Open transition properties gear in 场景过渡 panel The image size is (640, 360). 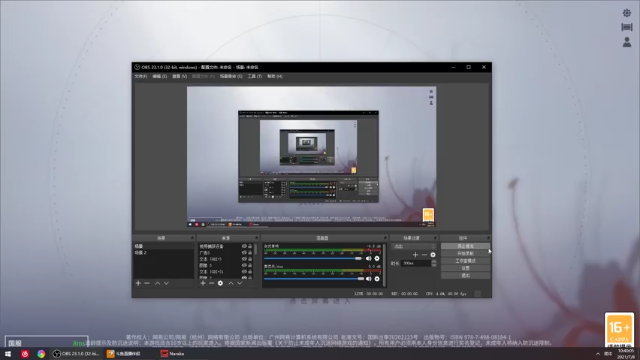(x=433, y=255)
